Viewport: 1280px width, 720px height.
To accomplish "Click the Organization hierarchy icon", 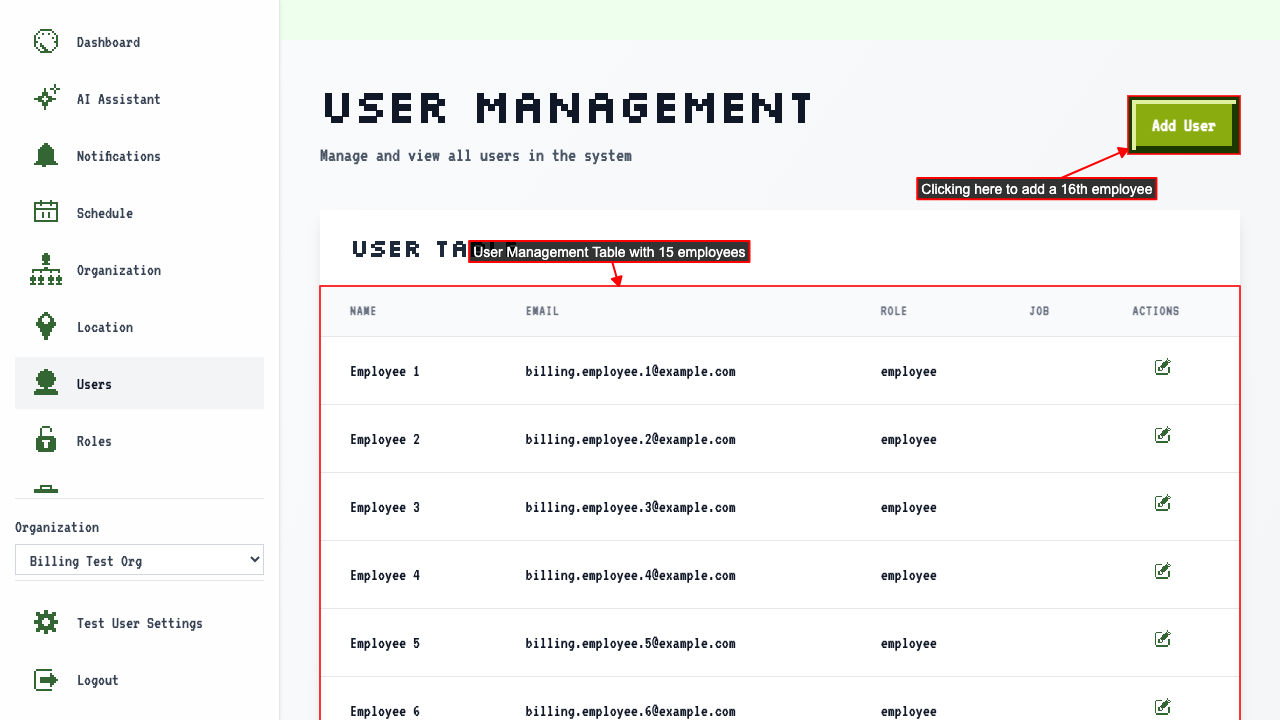I will [46, 269].
